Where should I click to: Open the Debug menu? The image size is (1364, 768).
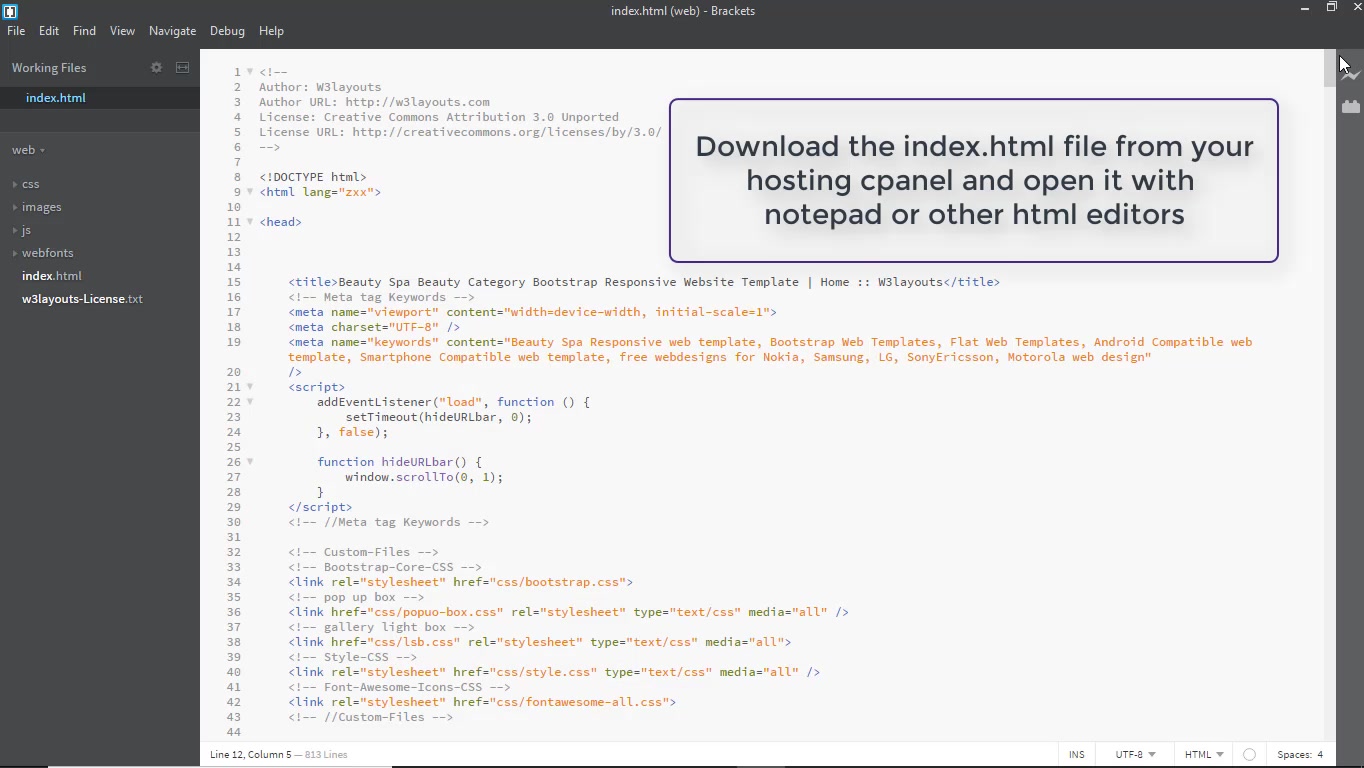click(227, 31)
